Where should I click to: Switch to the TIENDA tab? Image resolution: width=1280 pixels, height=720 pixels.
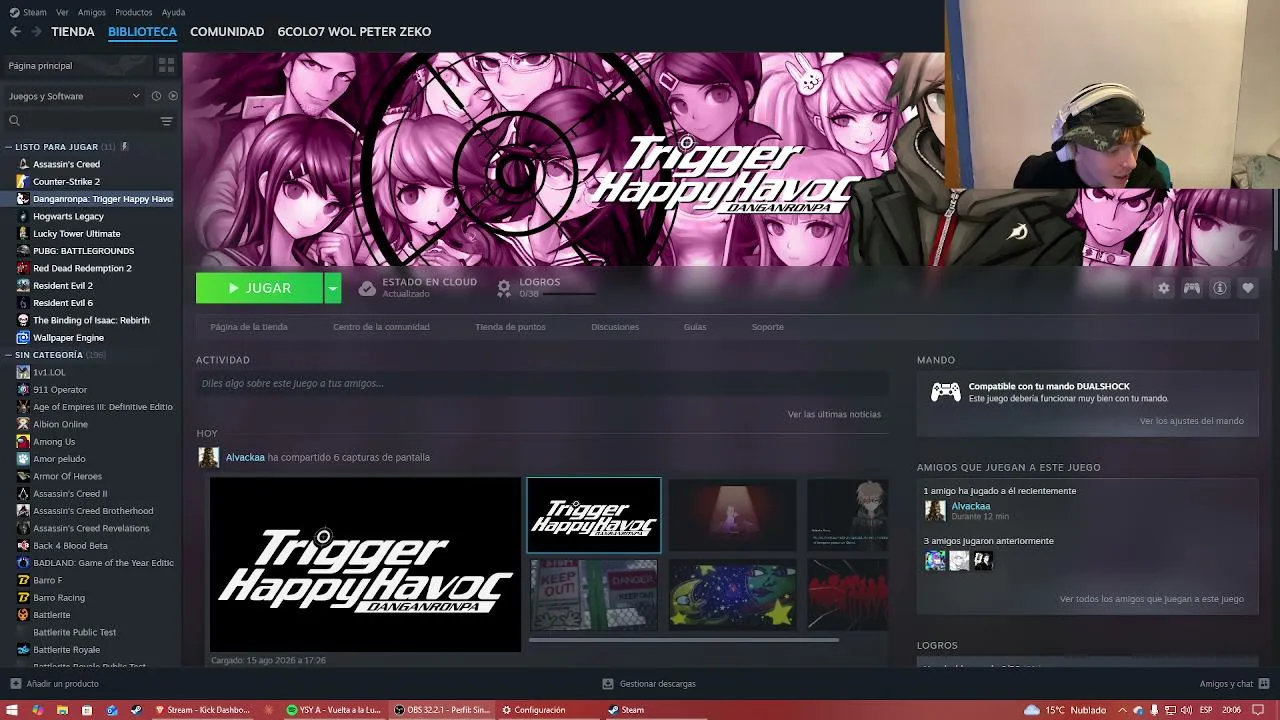click(73, 32)
